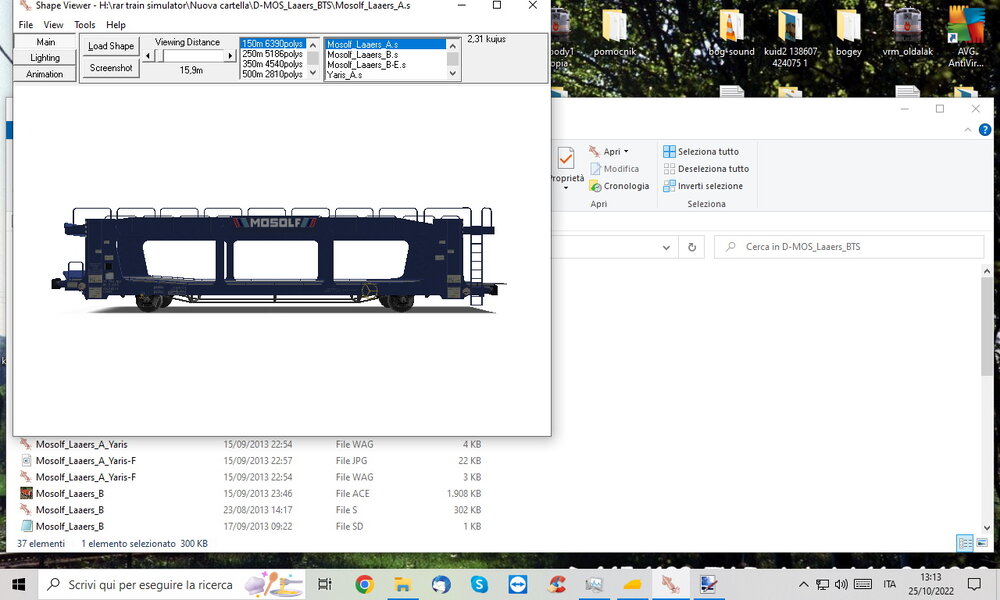The image size is (1000, 600).
Task: Click Explorer scrollbar down arrow
Action: [x=987, y=528]
